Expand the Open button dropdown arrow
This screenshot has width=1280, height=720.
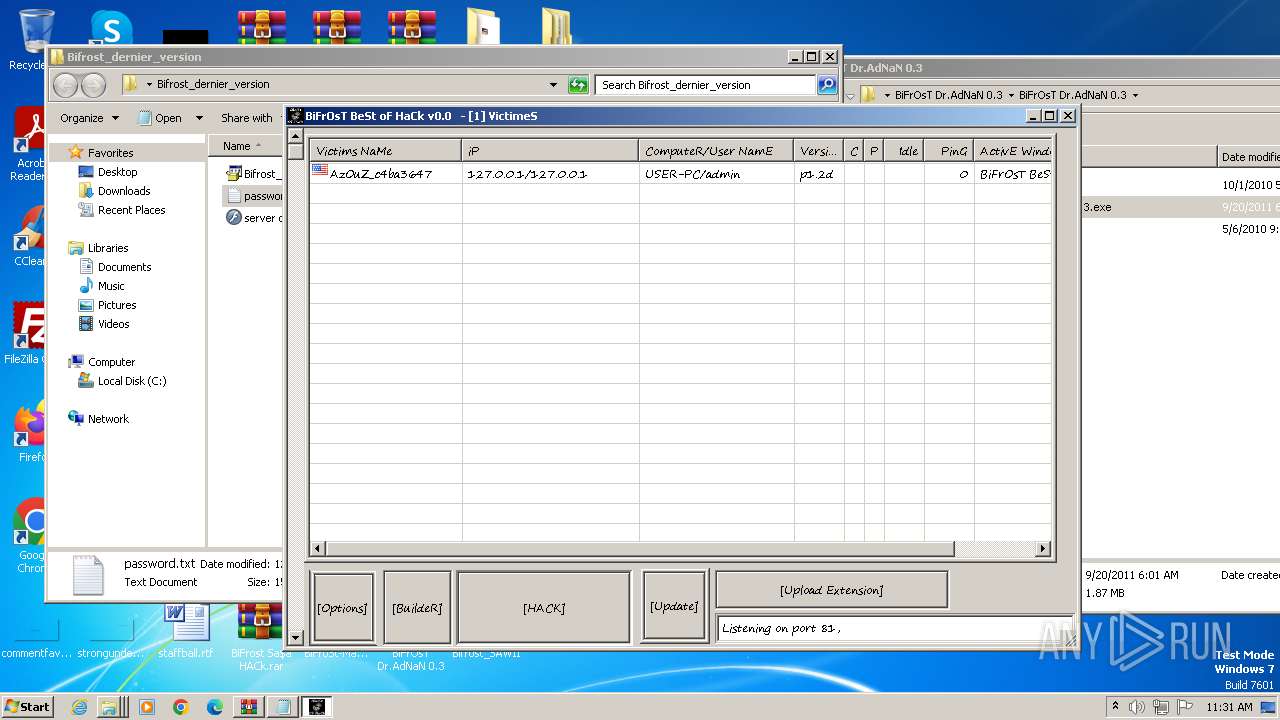tap(199, 118)
